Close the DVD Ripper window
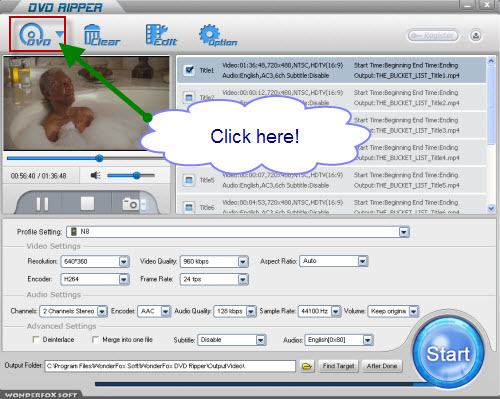 (x=487, y=5)
